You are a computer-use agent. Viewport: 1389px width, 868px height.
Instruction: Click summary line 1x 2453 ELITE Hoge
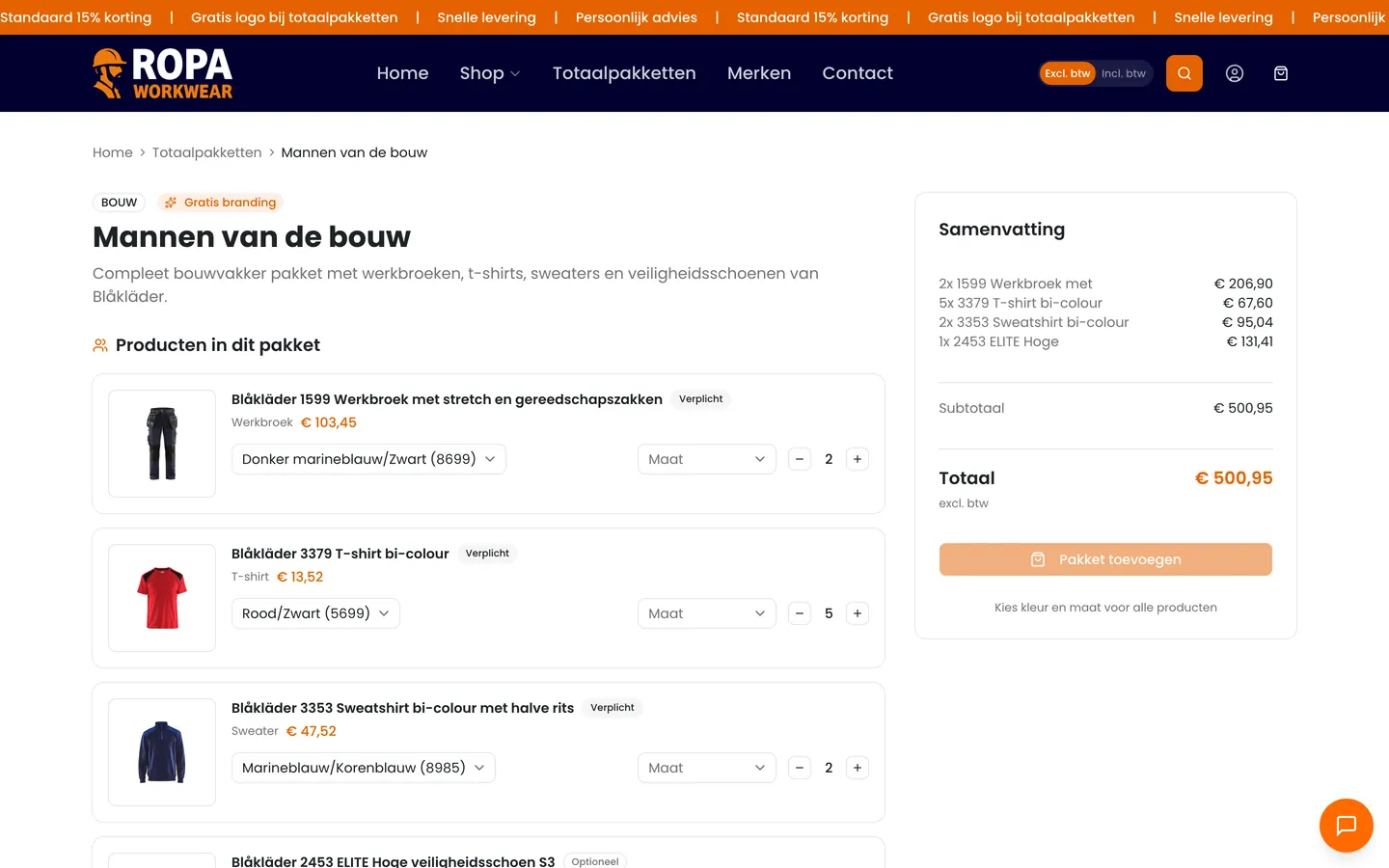point(998,341)
